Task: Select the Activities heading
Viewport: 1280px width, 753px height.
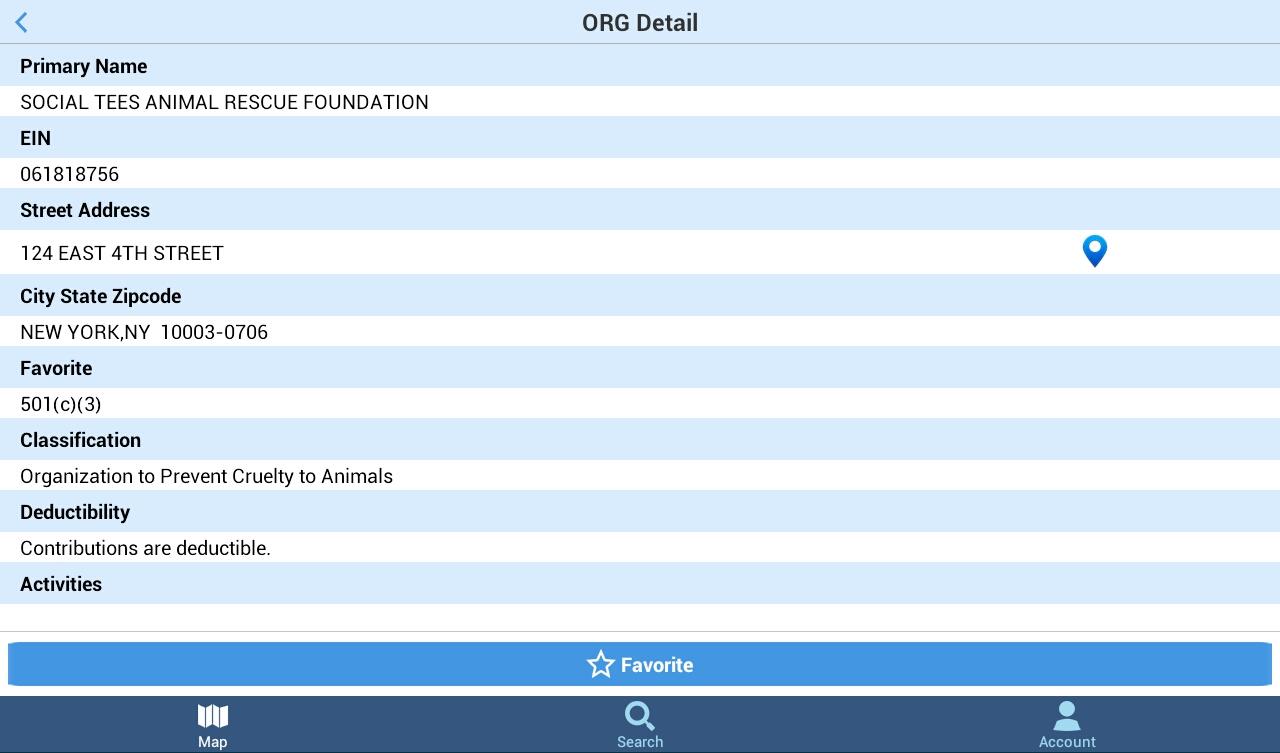Action: [x=61, y=584]
